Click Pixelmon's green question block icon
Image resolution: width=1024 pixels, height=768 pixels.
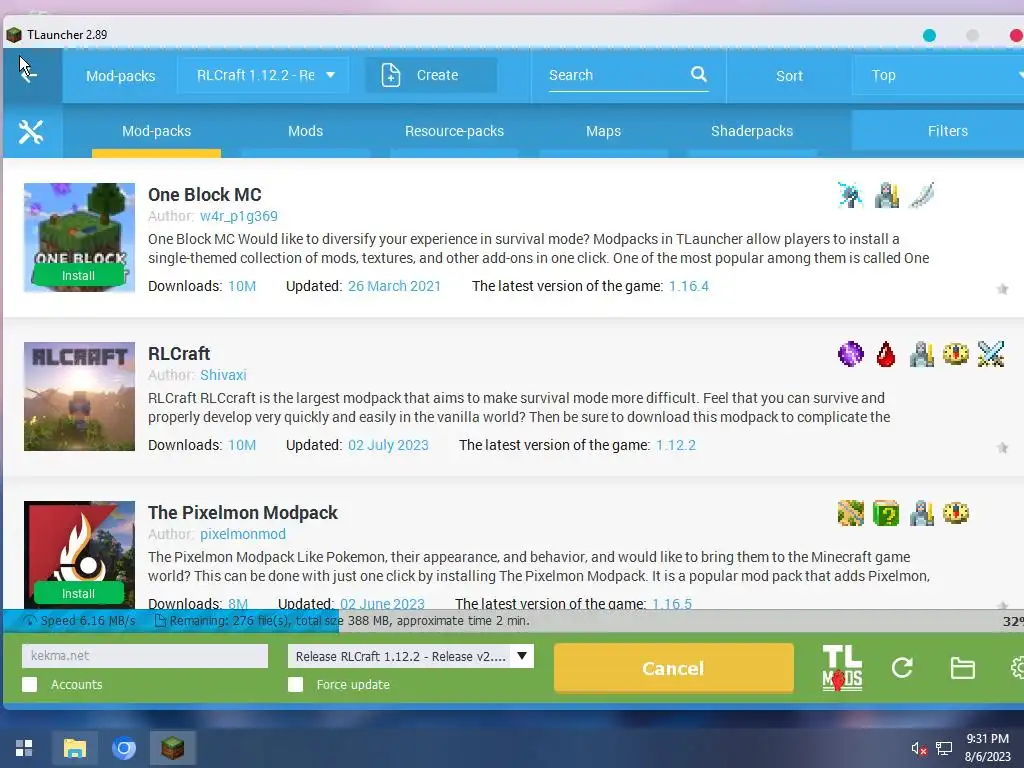point(886,513)
